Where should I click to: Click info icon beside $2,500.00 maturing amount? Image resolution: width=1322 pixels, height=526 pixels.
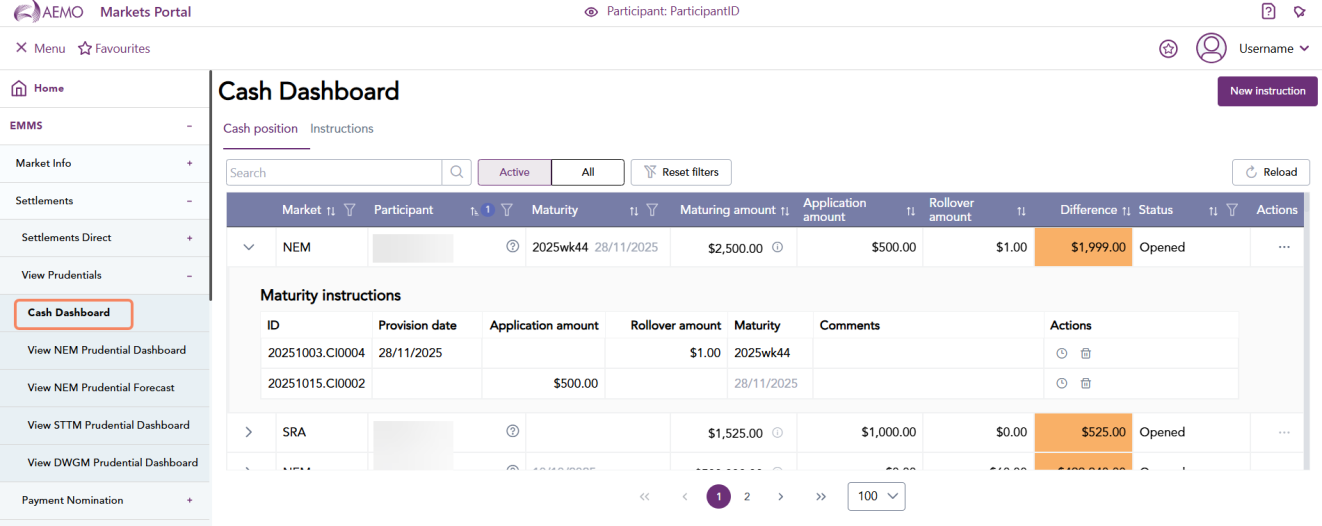click(777, 248)
